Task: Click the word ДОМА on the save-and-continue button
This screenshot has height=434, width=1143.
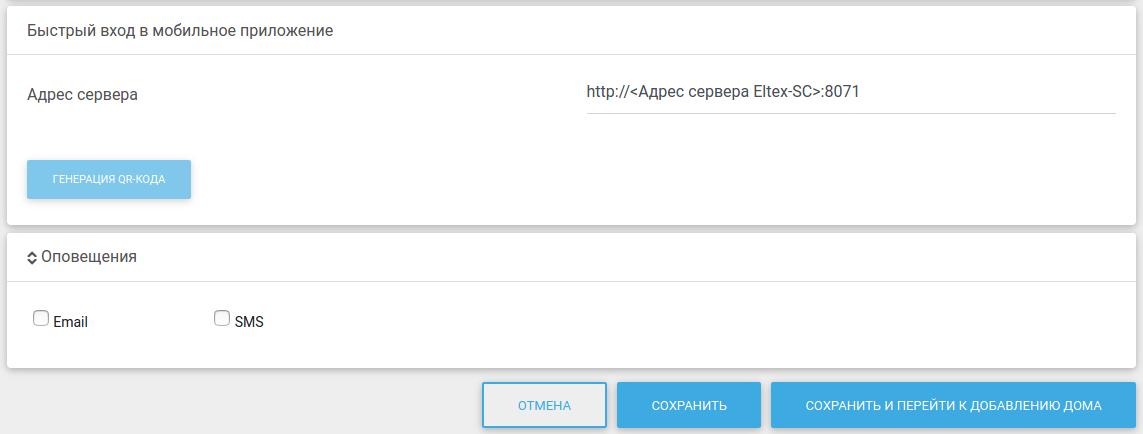Action: 1083,406
